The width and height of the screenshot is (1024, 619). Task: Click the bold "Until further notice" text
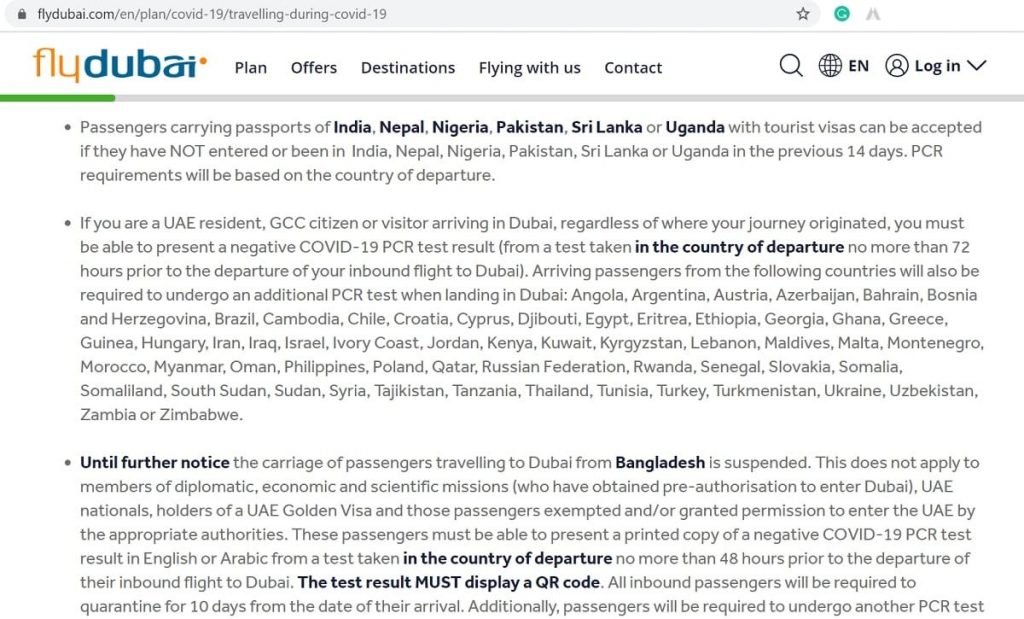tap(155, 462)
